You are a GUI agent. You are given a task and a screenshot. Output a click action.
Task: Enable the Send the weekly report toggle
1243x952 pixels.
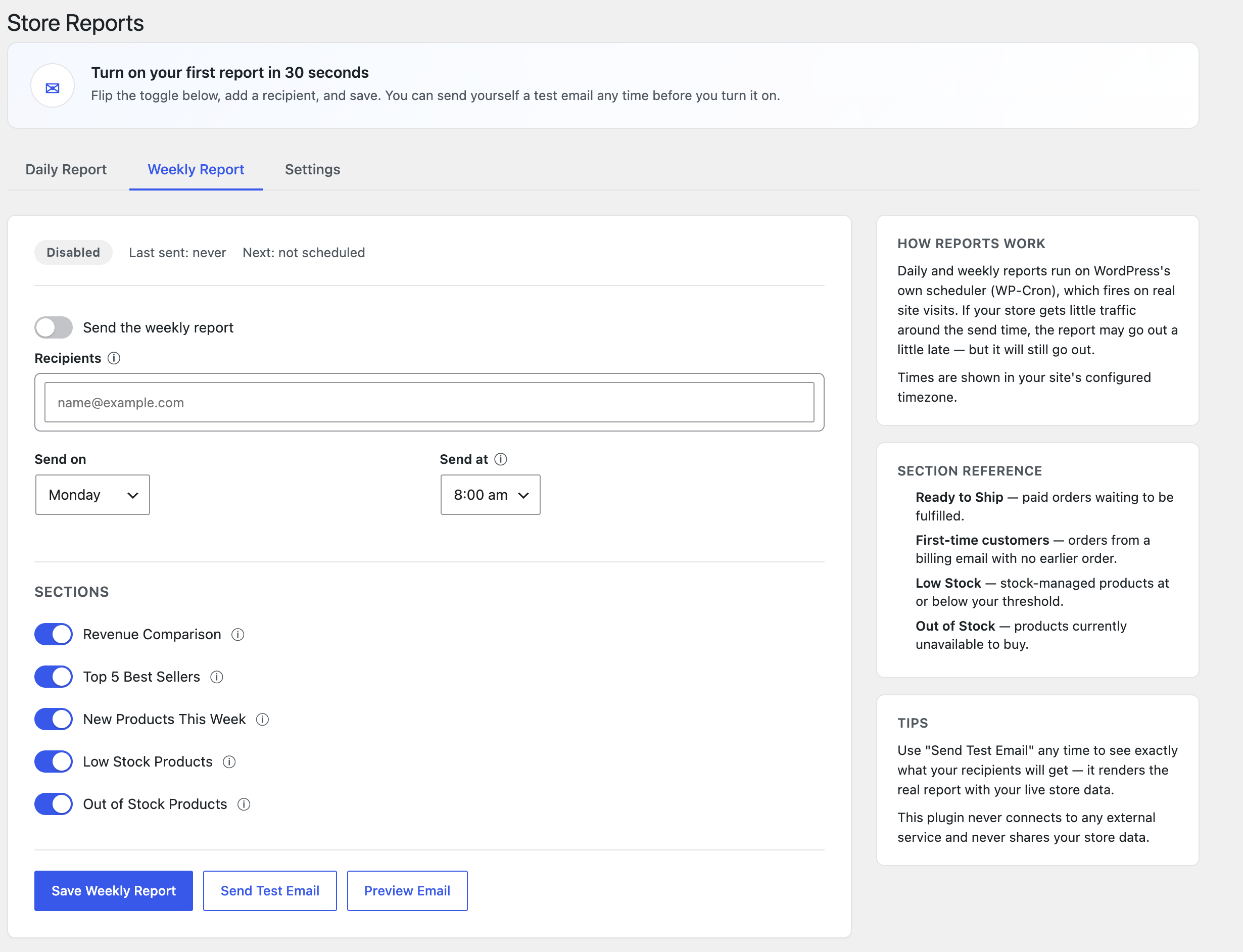pos(54,327)
